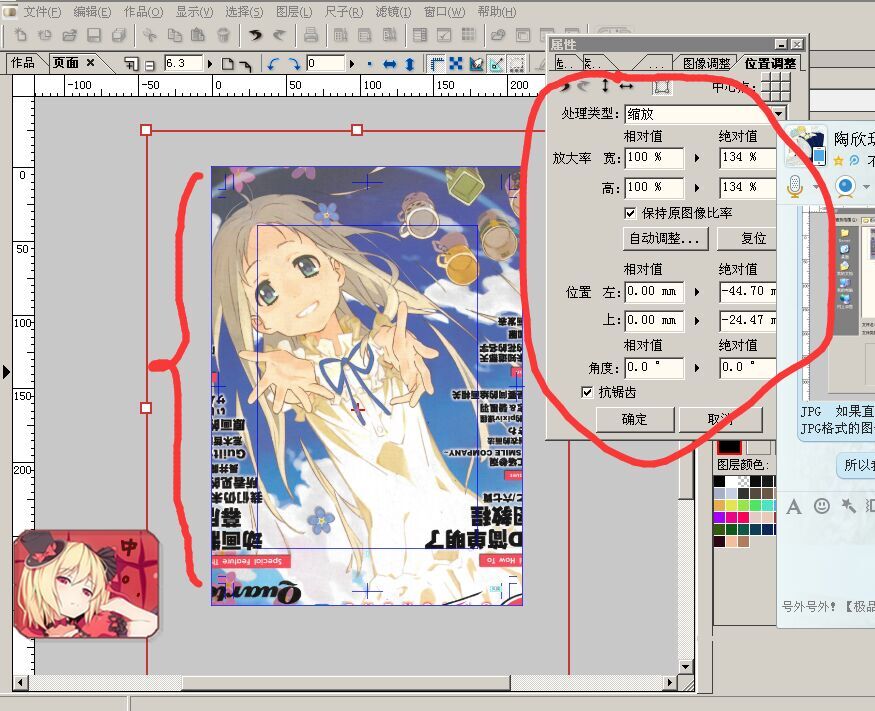The height and width of the screenshot is (711, 875).
Task: Click vertical flip icon in properties panel
Action: (605, 85)
